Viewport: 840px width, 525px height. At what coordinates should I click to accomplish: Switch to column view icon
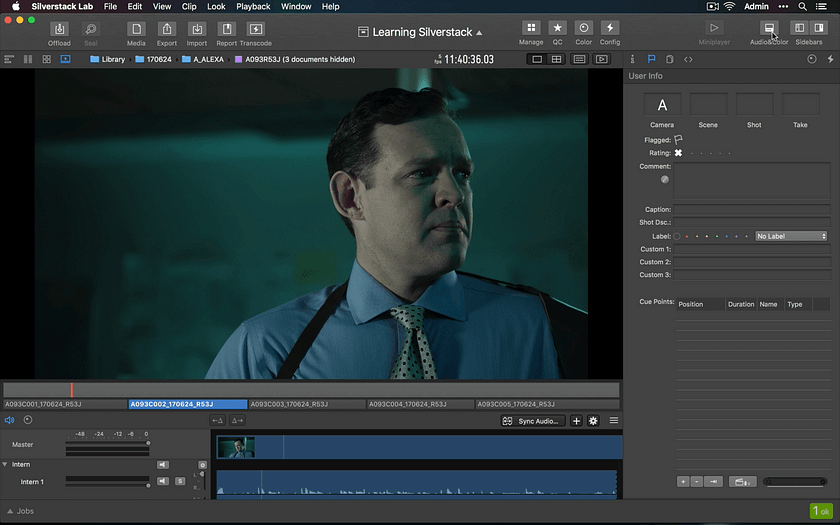[x=28, y=59]
